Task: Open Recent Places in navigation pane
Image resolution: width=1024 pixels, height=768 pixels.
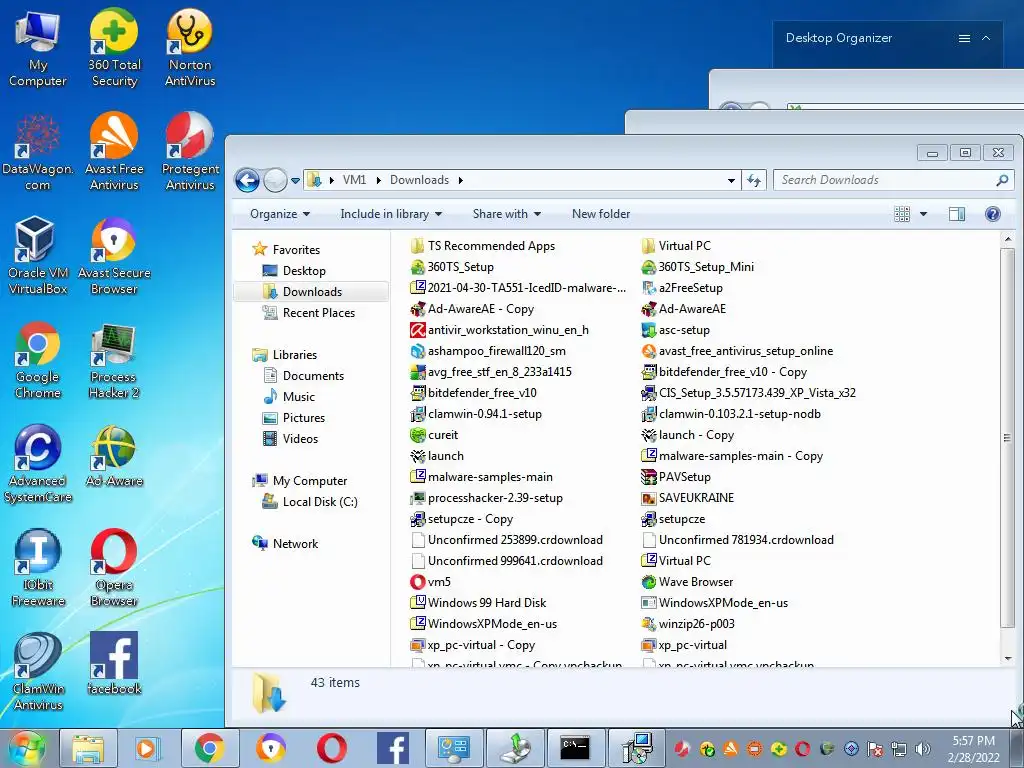Action: point(319,313)
